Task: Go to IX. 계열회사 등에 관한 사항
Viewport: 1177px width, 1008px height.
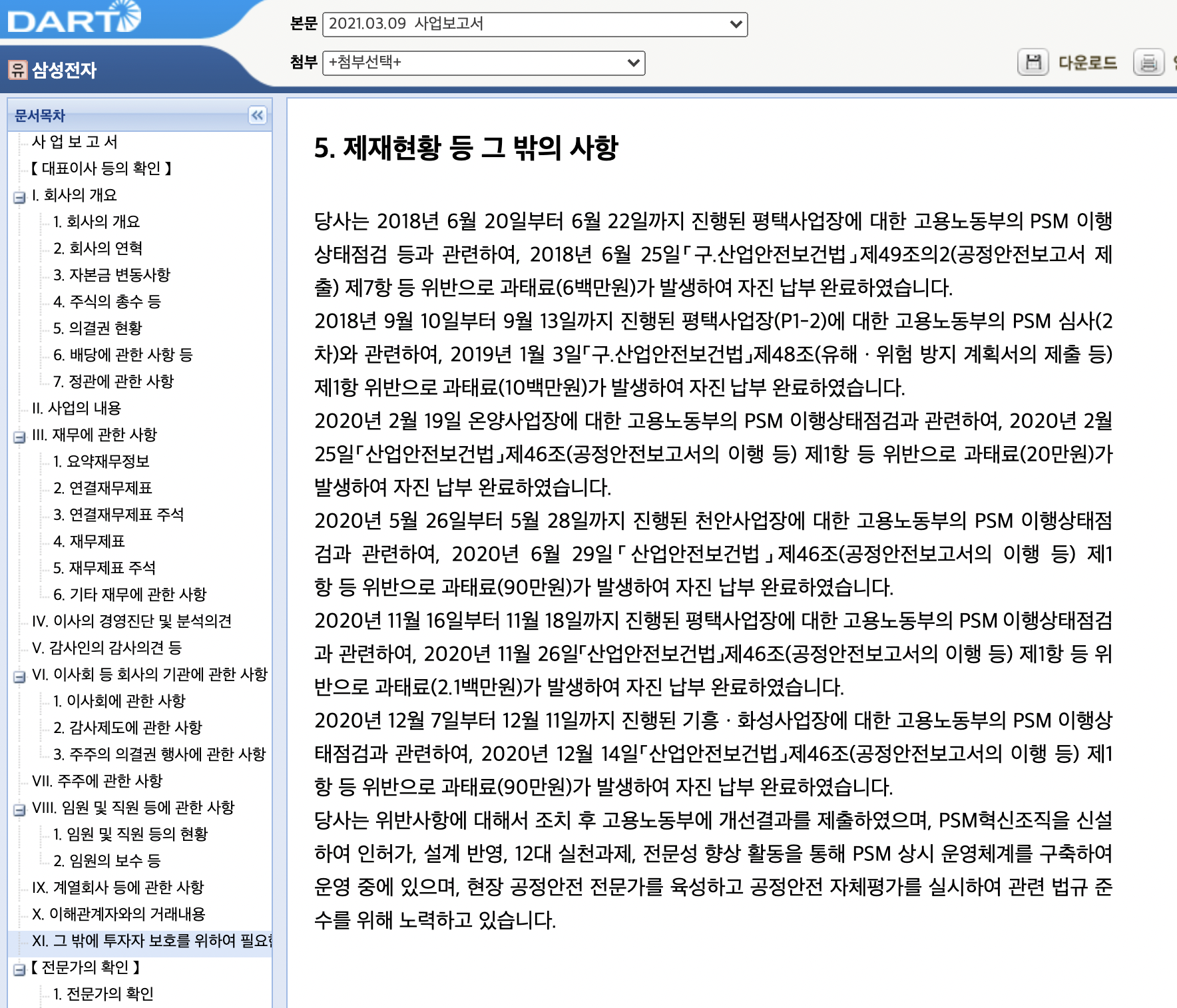Action: coord(118,887)
